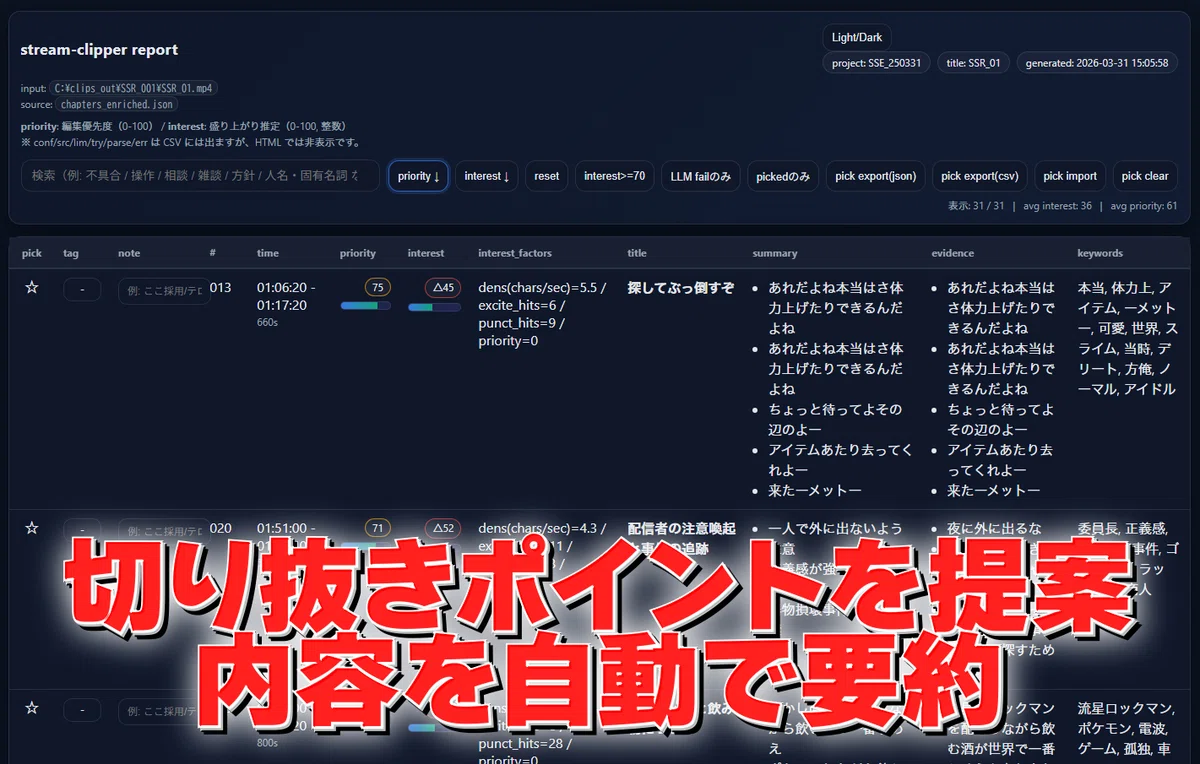Click the interest column header

[x=426, y=253]
